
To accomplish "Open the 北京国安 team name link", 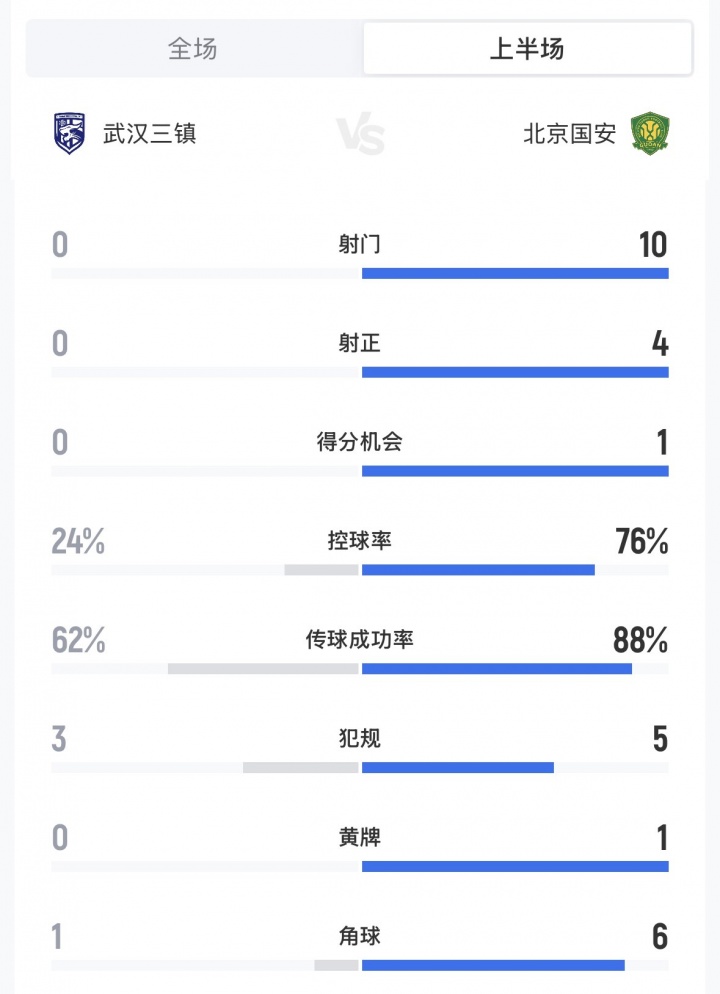I will point(569,133).
